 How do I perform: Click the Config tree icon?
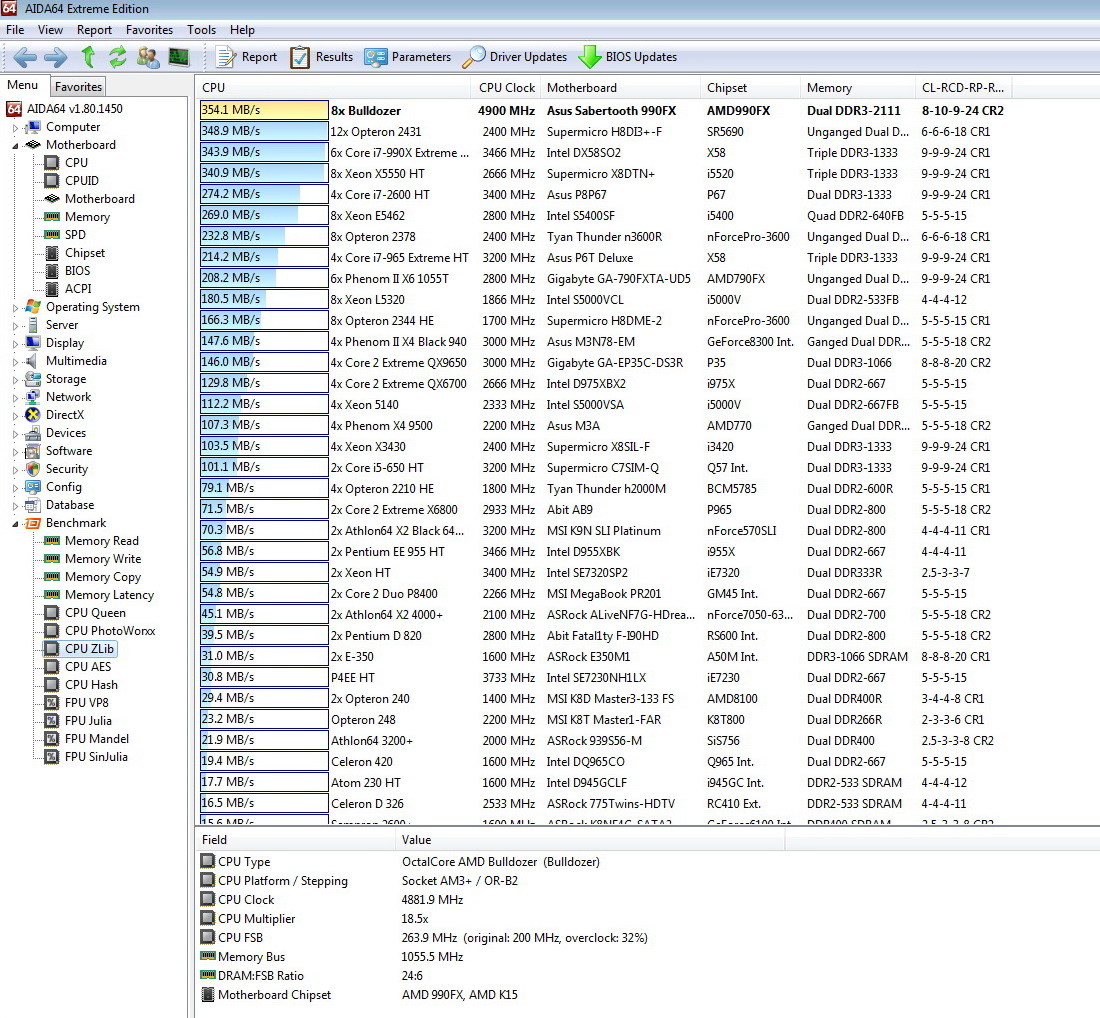coord(33,487)
